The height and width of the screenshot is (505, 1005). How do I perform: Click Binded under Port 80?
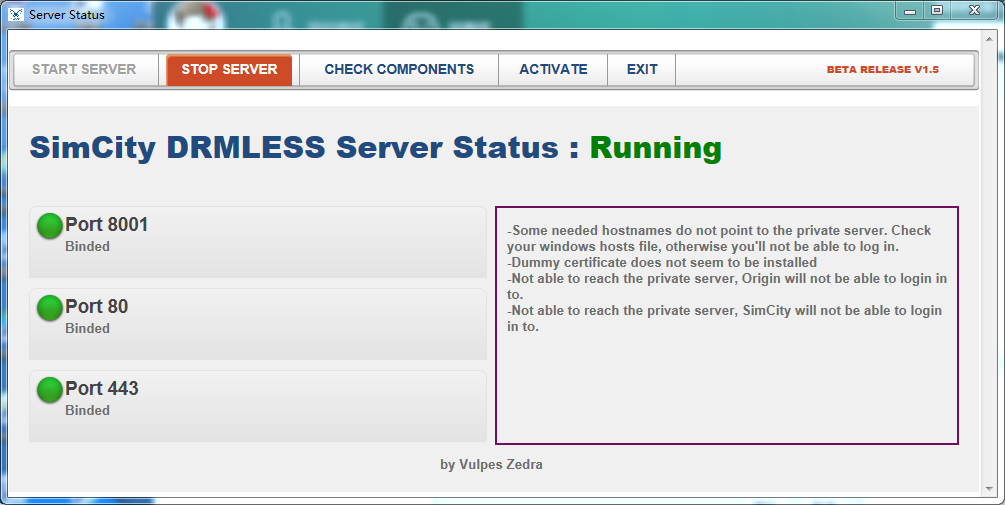pyautogui.click(x=87, y=328)
